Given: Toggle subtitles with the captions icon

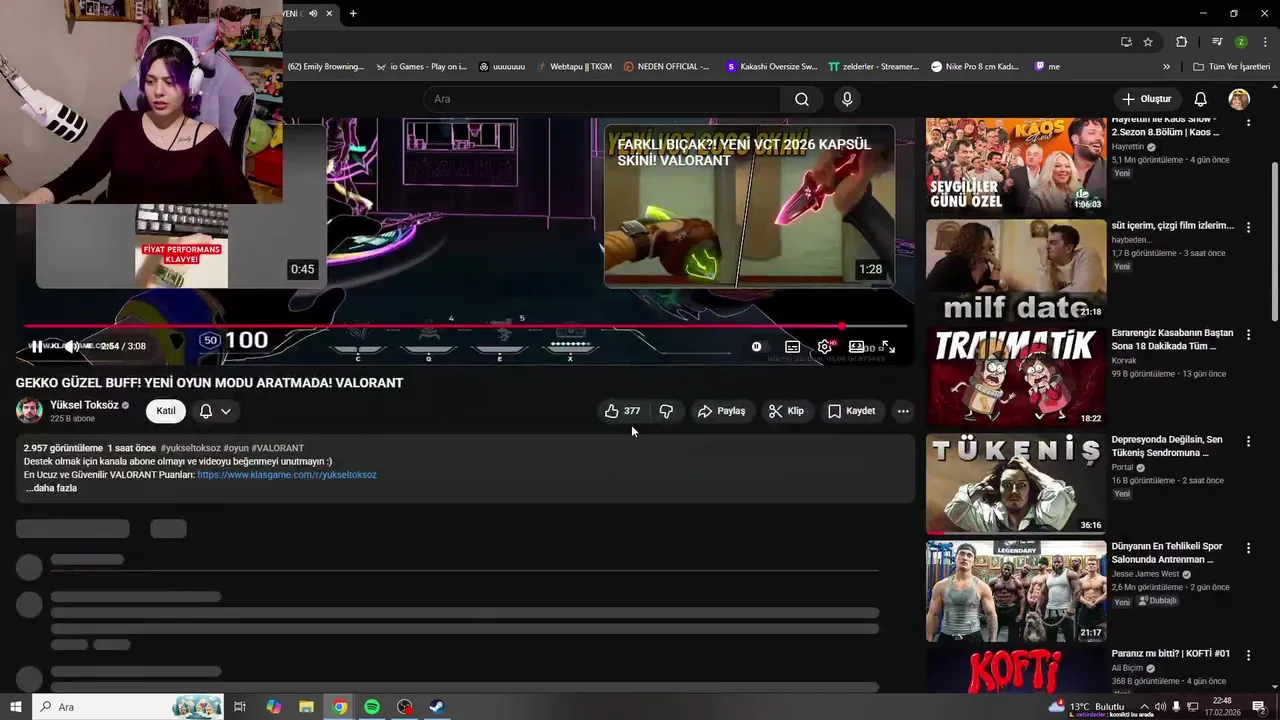Looking at the screenshot, I should [792, 347].
